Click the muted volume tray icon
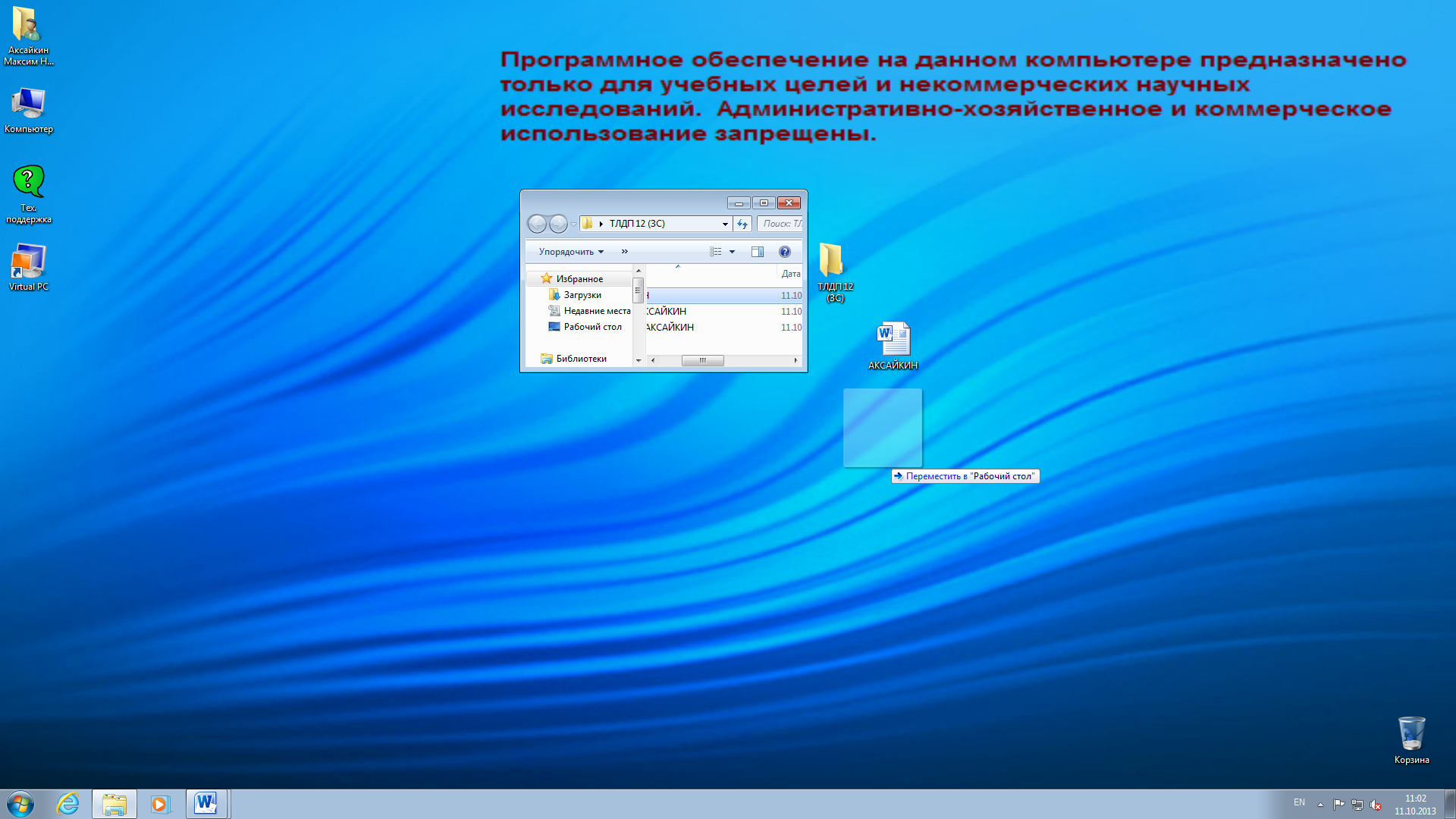Viewport: 1456px width, 819px height. (x=1376, y=805)
